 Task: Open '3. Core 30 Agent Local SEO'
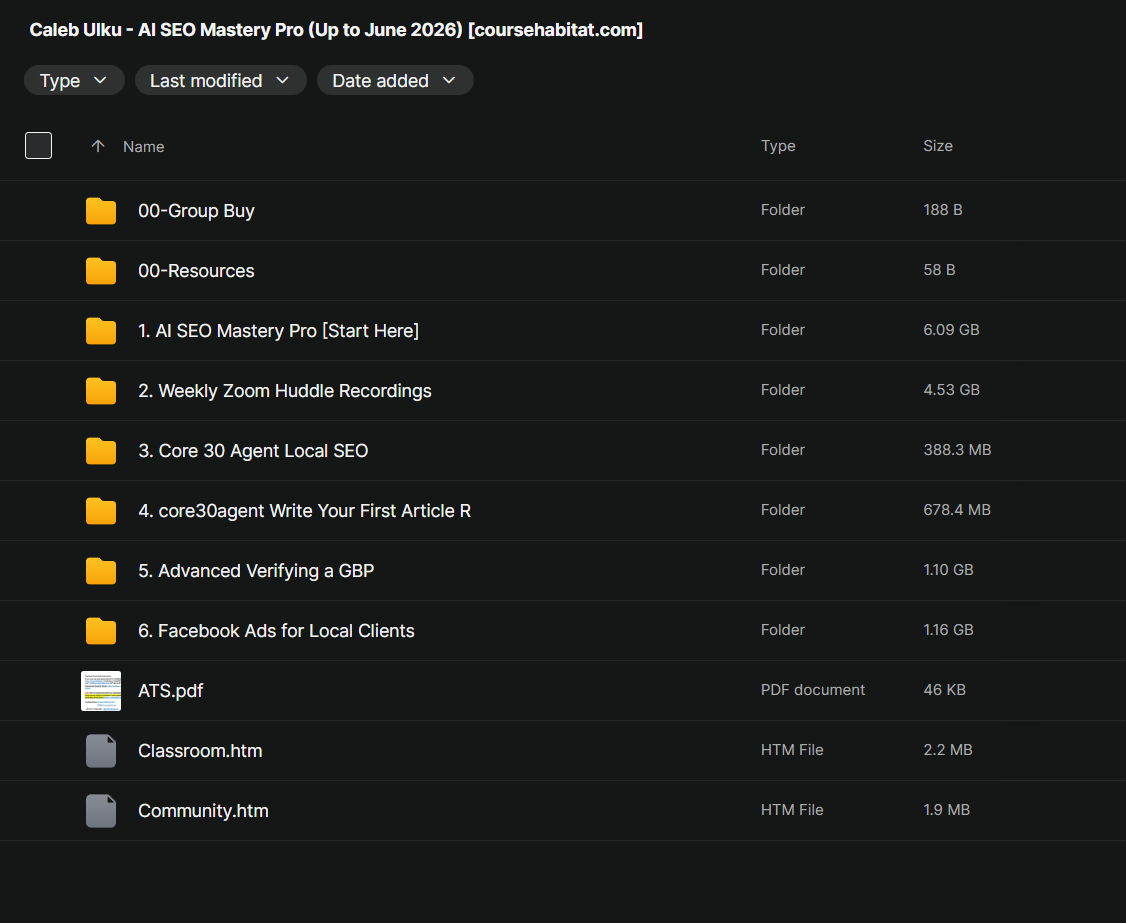(253, 451)
